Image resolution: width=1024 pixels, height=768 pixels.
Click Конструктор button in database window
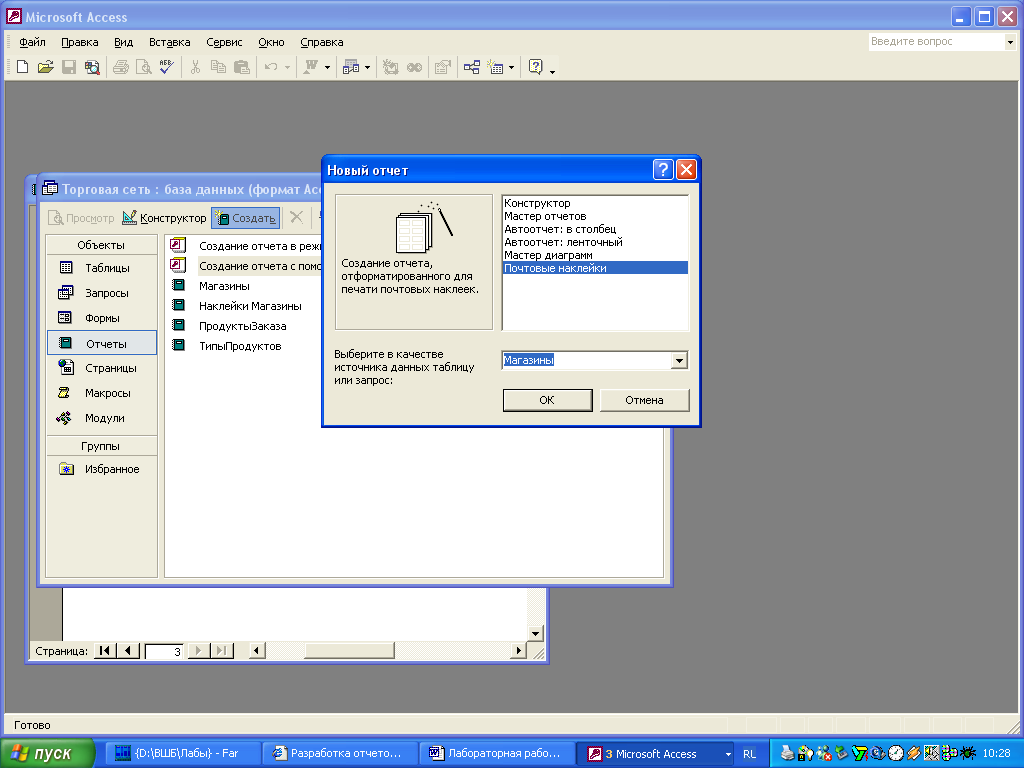pyautogui.click(x=165, y=218)
